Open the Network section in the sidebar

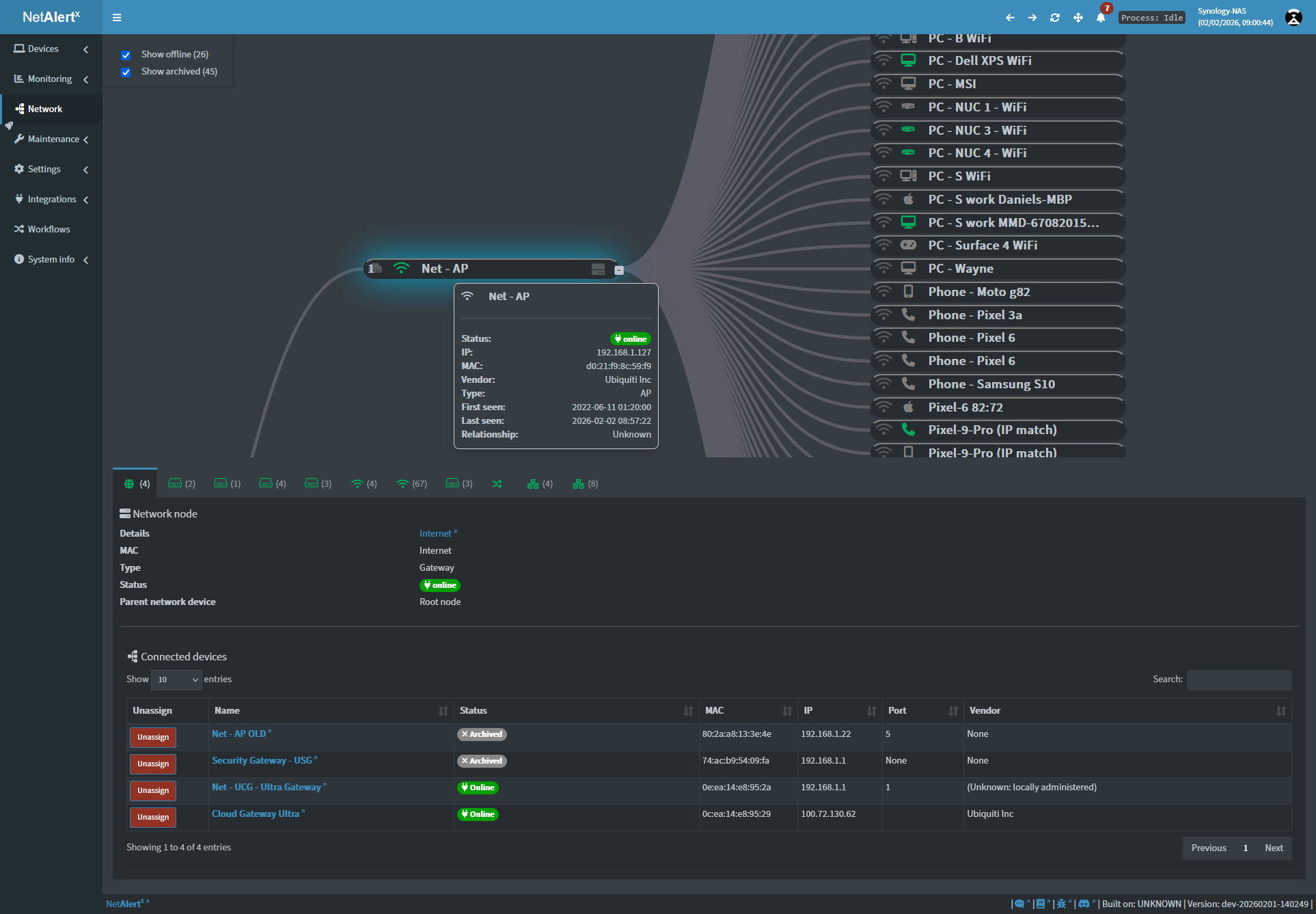(45, 109)
